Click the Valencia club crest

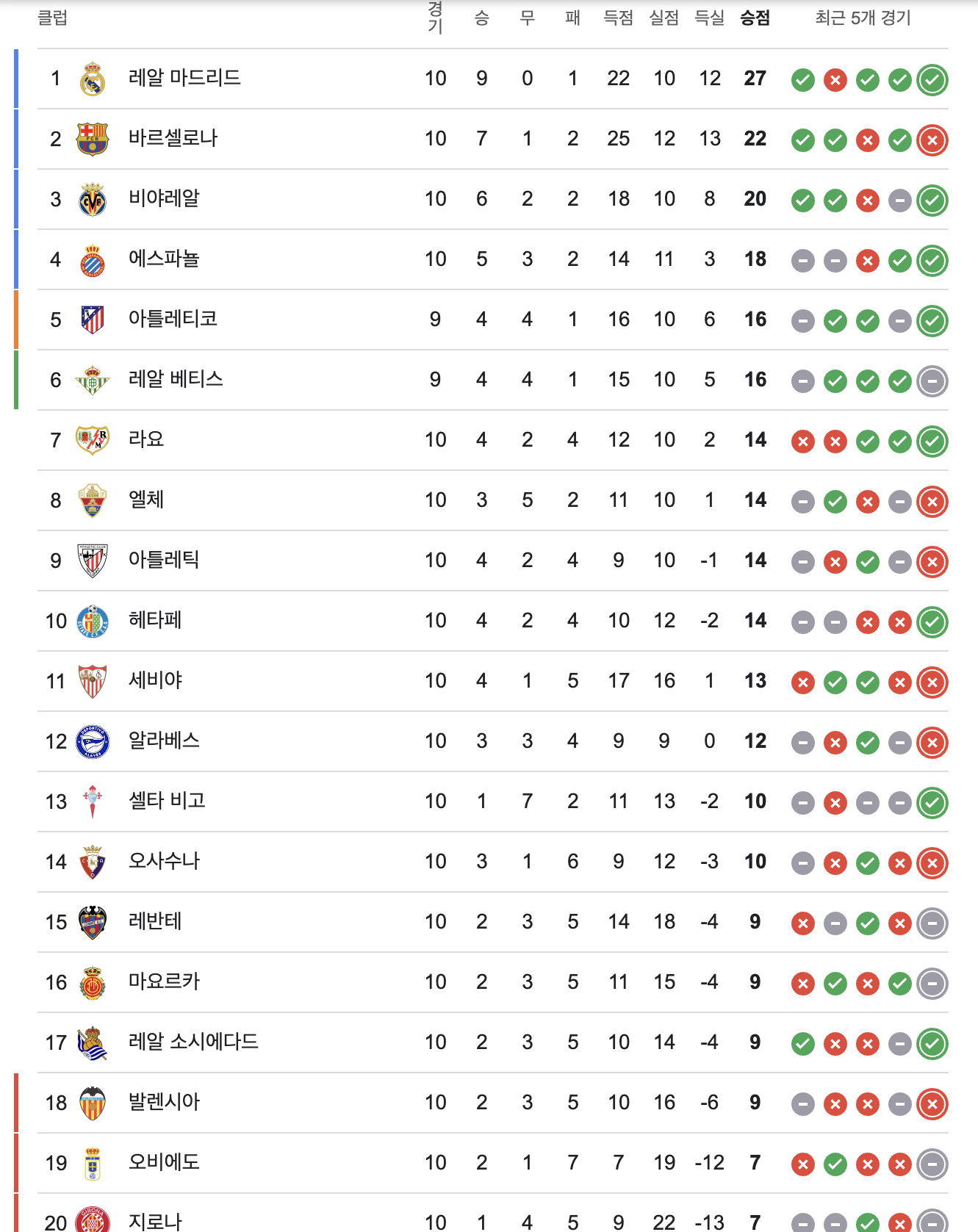tap(93, 1103)
